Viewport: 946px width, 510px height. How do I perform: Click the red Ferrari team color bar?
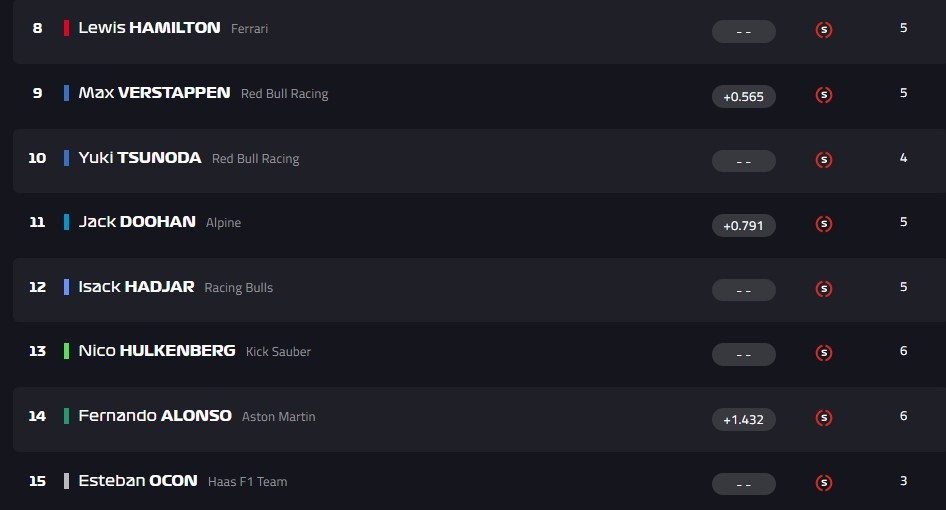click(66, 28)
